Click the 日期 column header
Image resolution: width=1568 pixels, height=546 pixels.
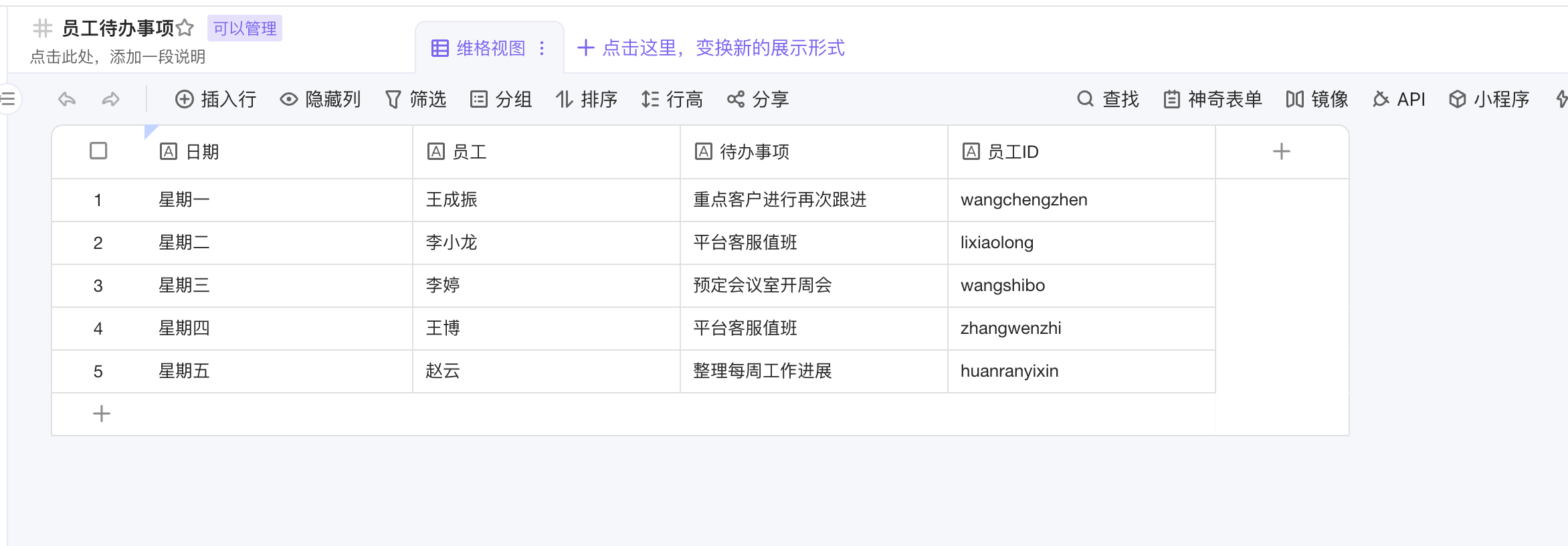[279, 152]
